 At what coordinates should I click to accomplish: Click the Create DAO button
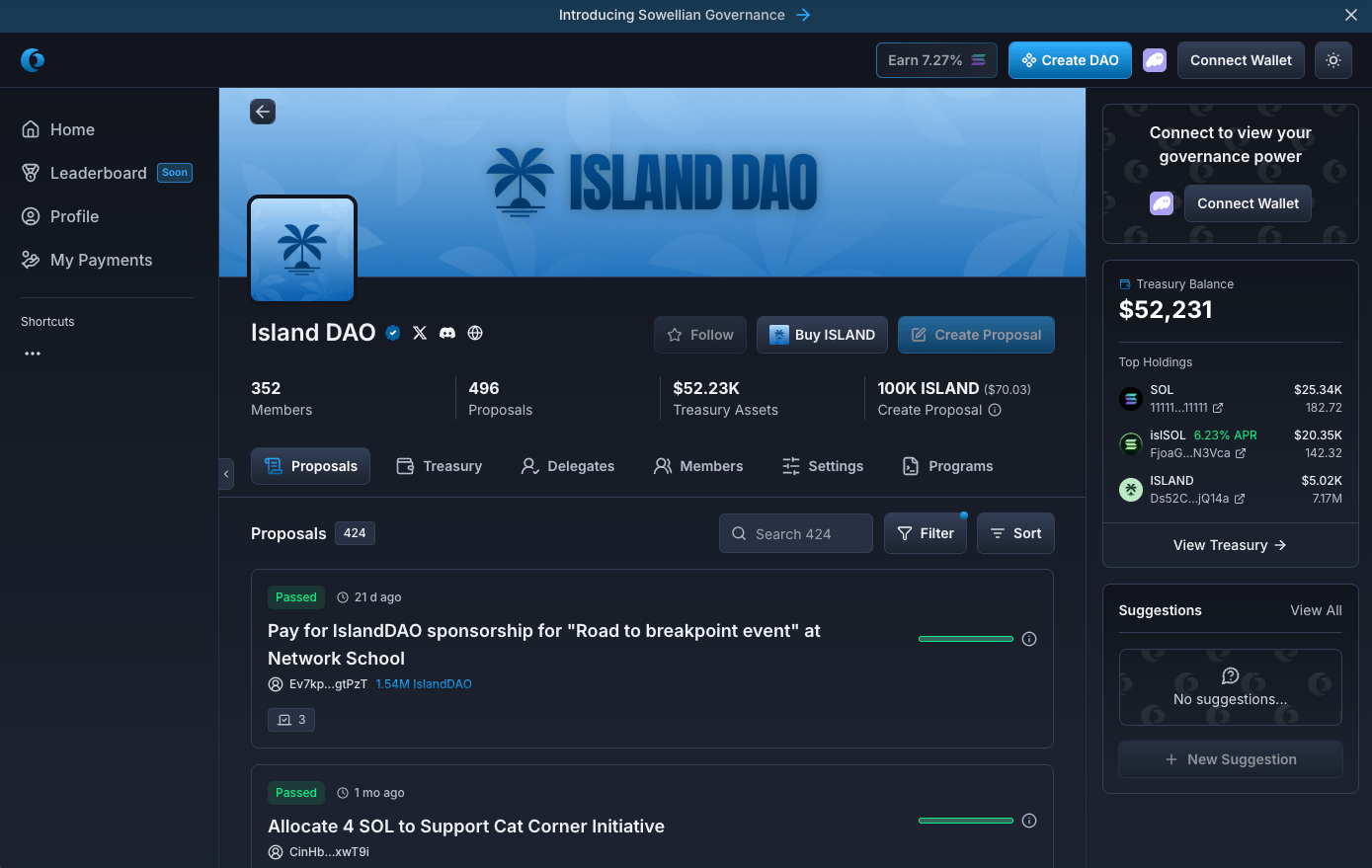pyautogui.click(x=1070, y=60)
